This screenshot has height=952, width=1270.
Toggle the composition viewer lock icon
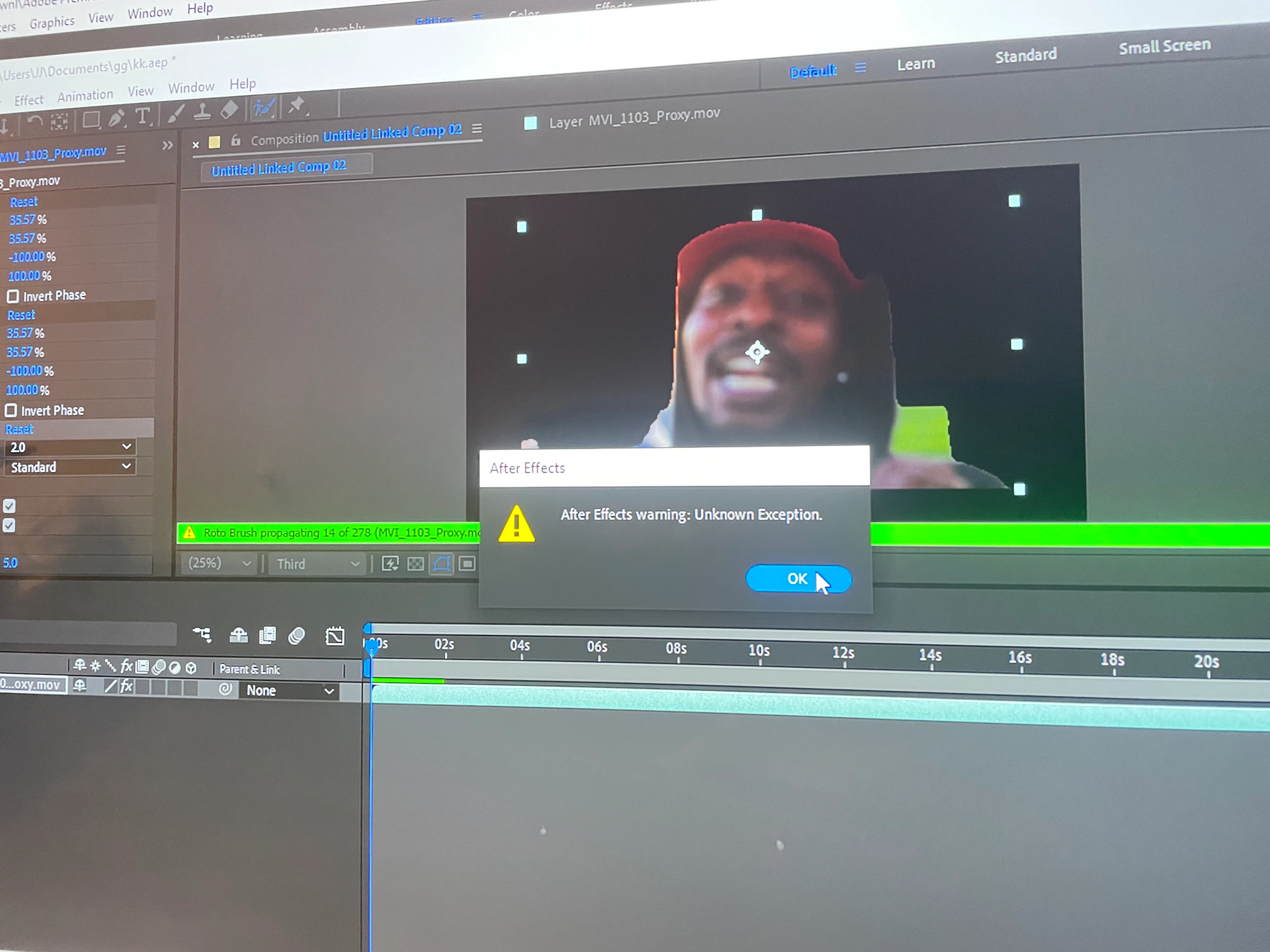pos(235,141)
